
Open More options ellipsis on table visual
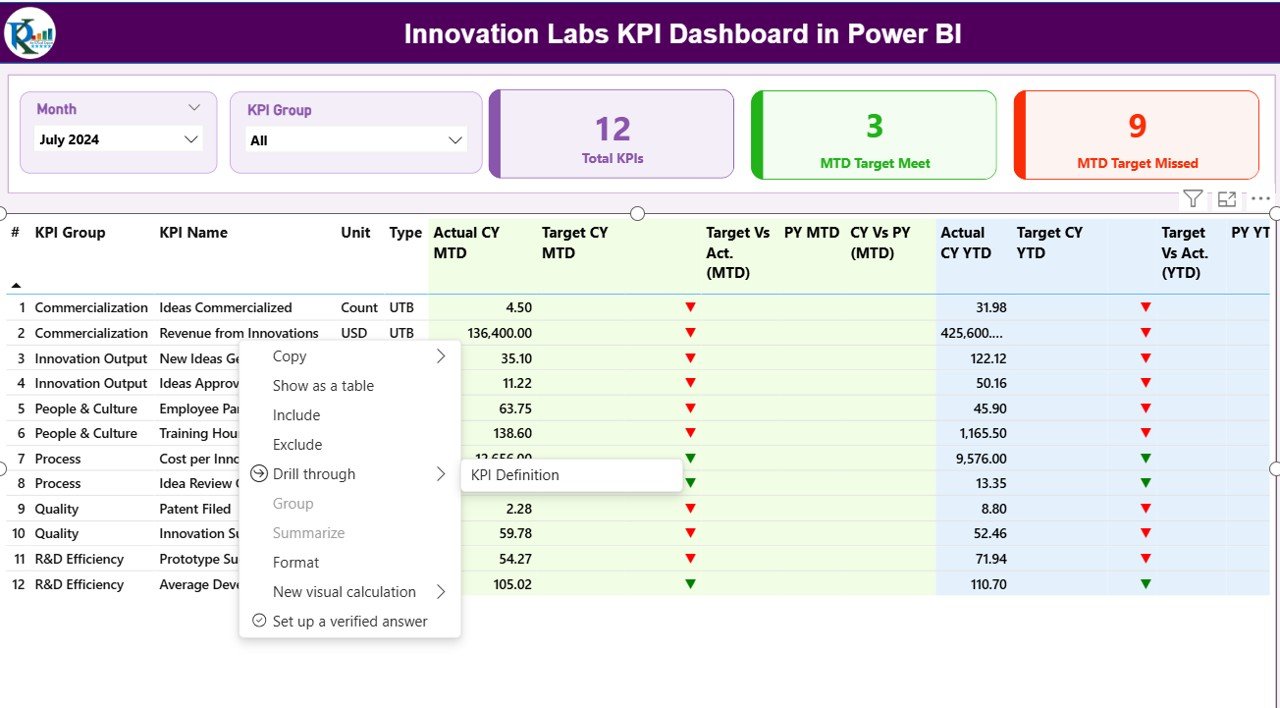tap(1260, 199)
